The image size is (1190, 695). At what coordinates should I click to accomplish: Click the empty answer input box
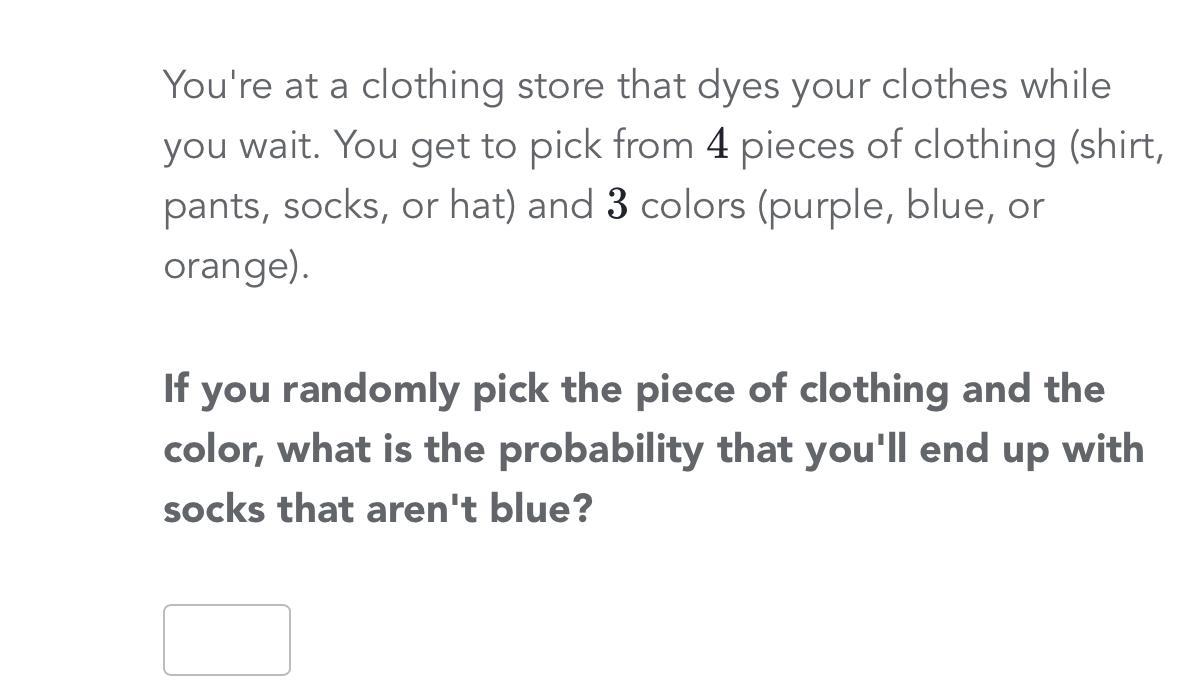(x=227, y=640)
